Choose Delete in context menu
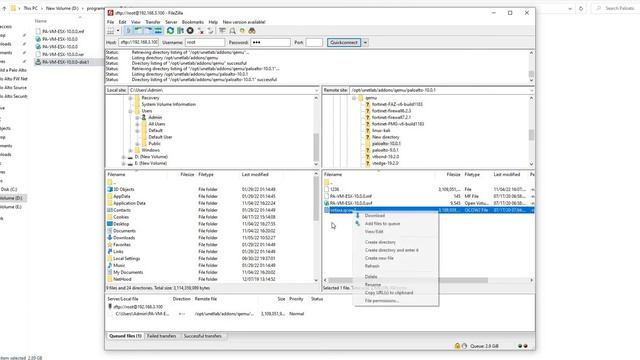 [371, 277]
